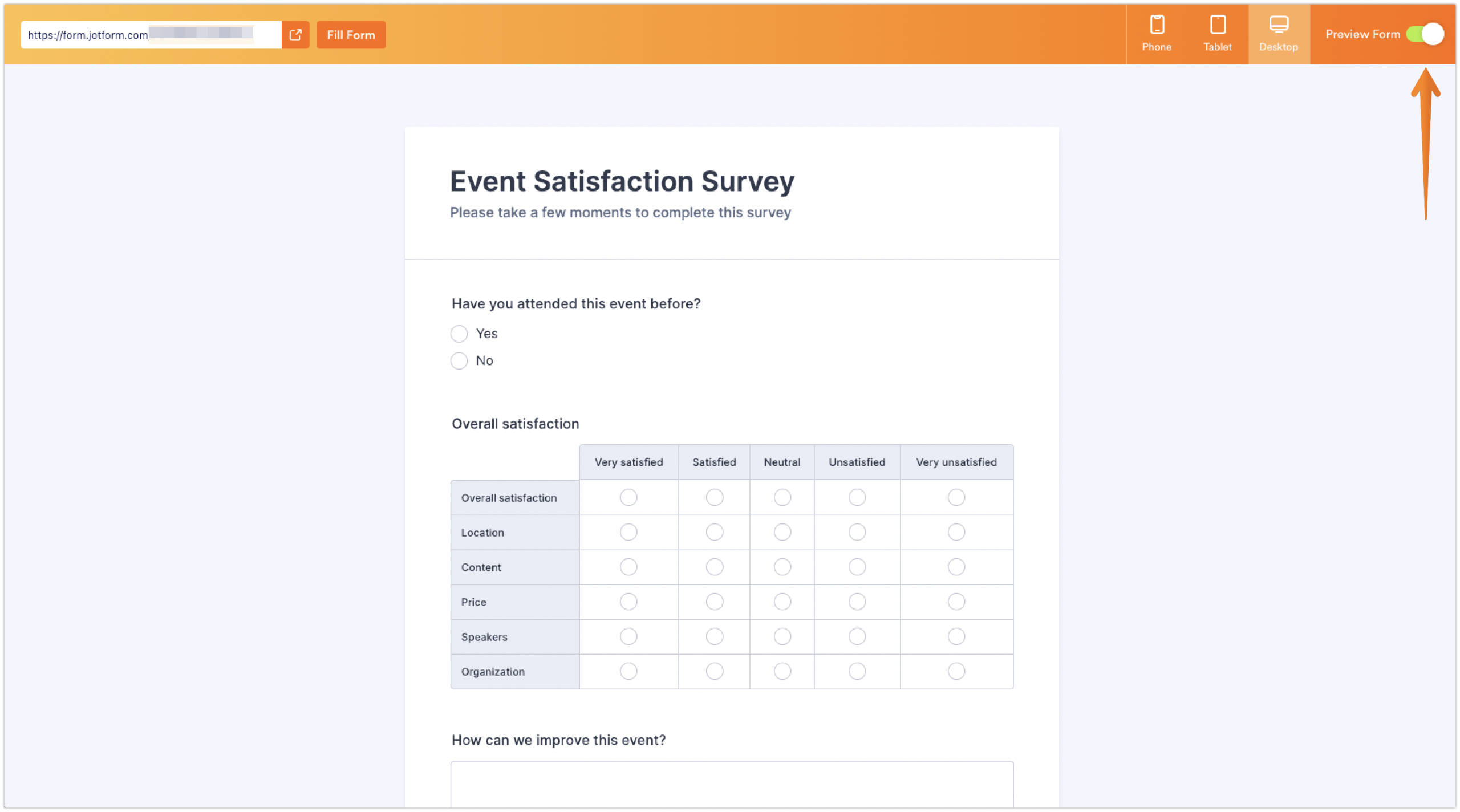Select No for attending this event before
1460x812 pixels.
tap(459, 360)
